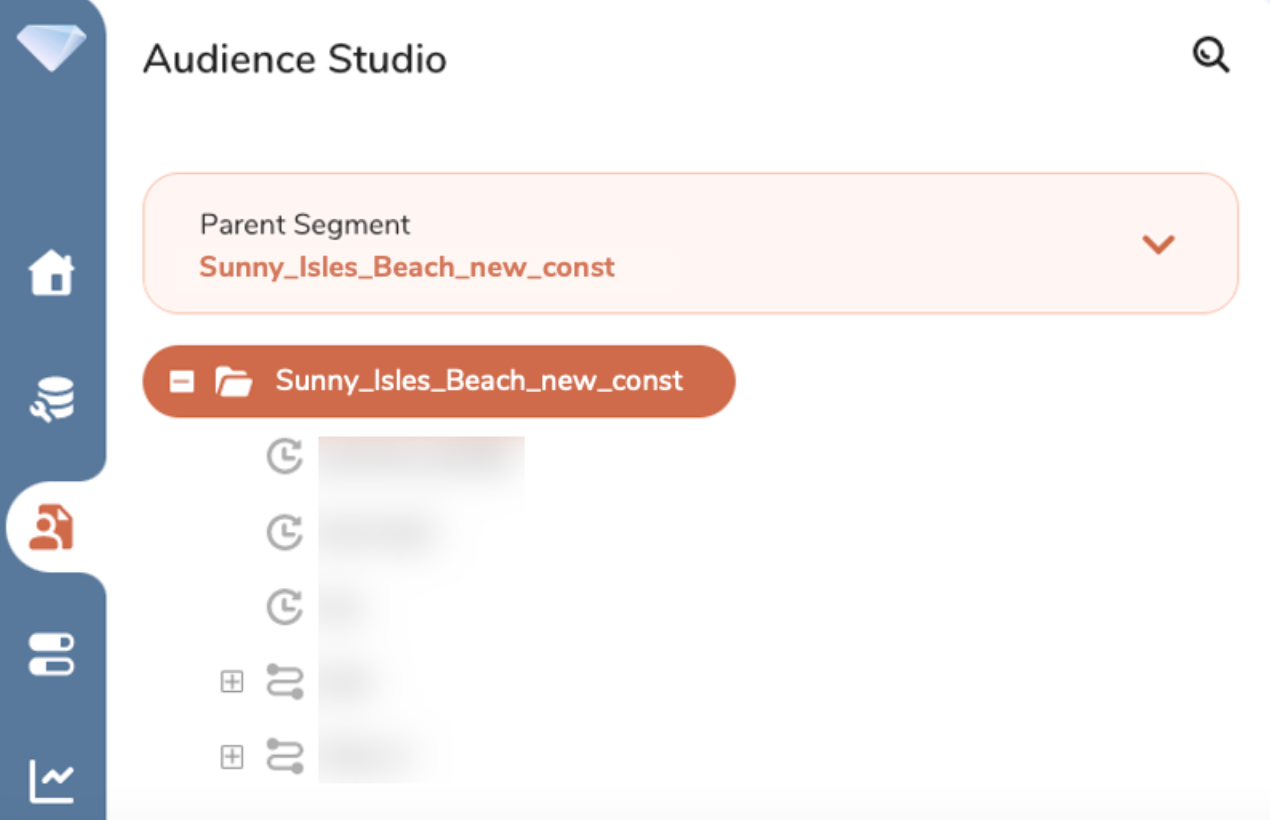
Task: Click the open folder icon in the root node
Action: pos(233,381)
